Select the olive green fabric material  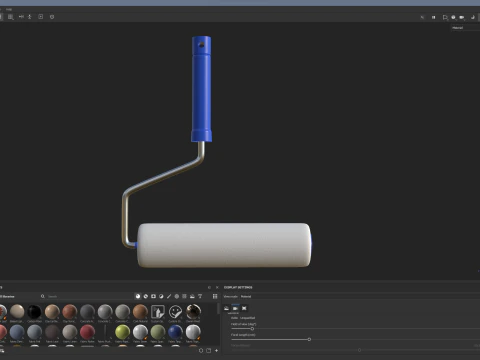(158, 333)
